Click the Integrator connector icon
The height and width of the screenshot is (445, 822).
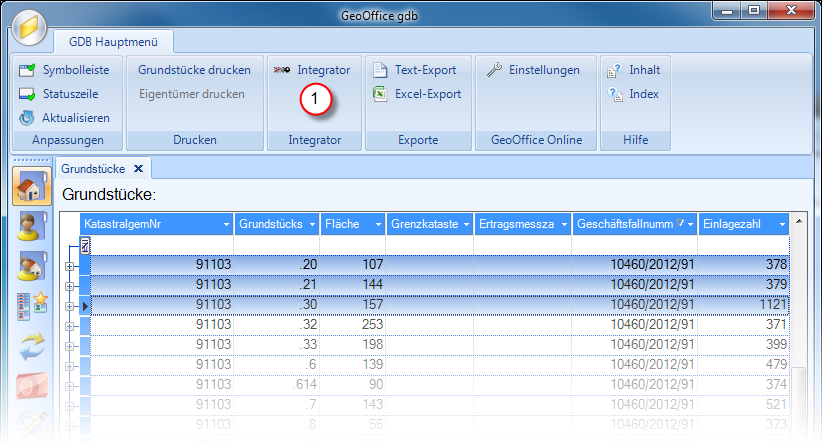click(282, 70)
